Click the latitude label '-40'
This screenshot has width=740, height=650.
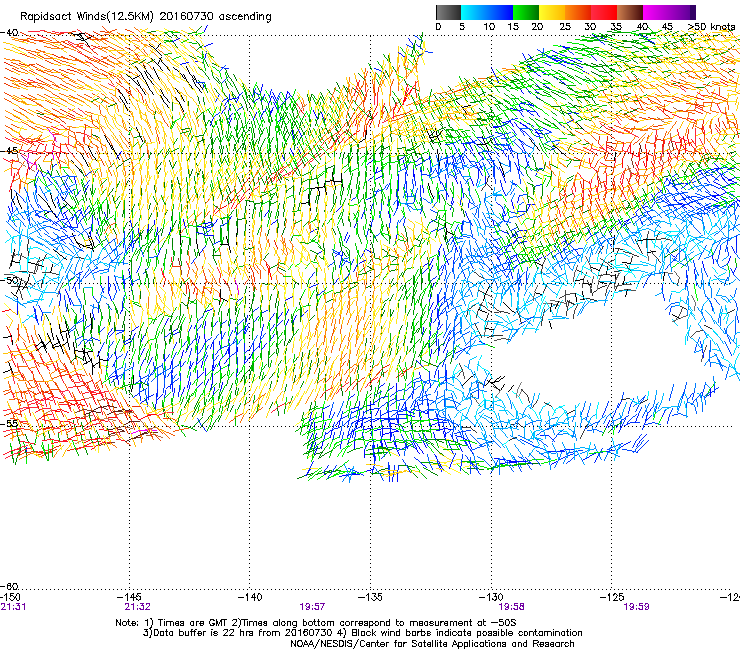click(x=9, y=33)
